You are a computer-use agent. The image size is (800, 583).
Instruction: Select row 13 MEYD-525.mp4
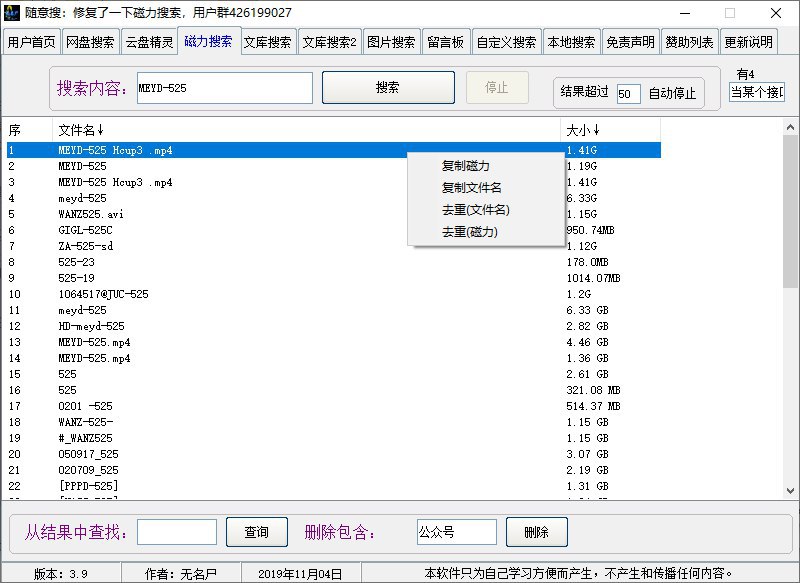tap(334, 342)
